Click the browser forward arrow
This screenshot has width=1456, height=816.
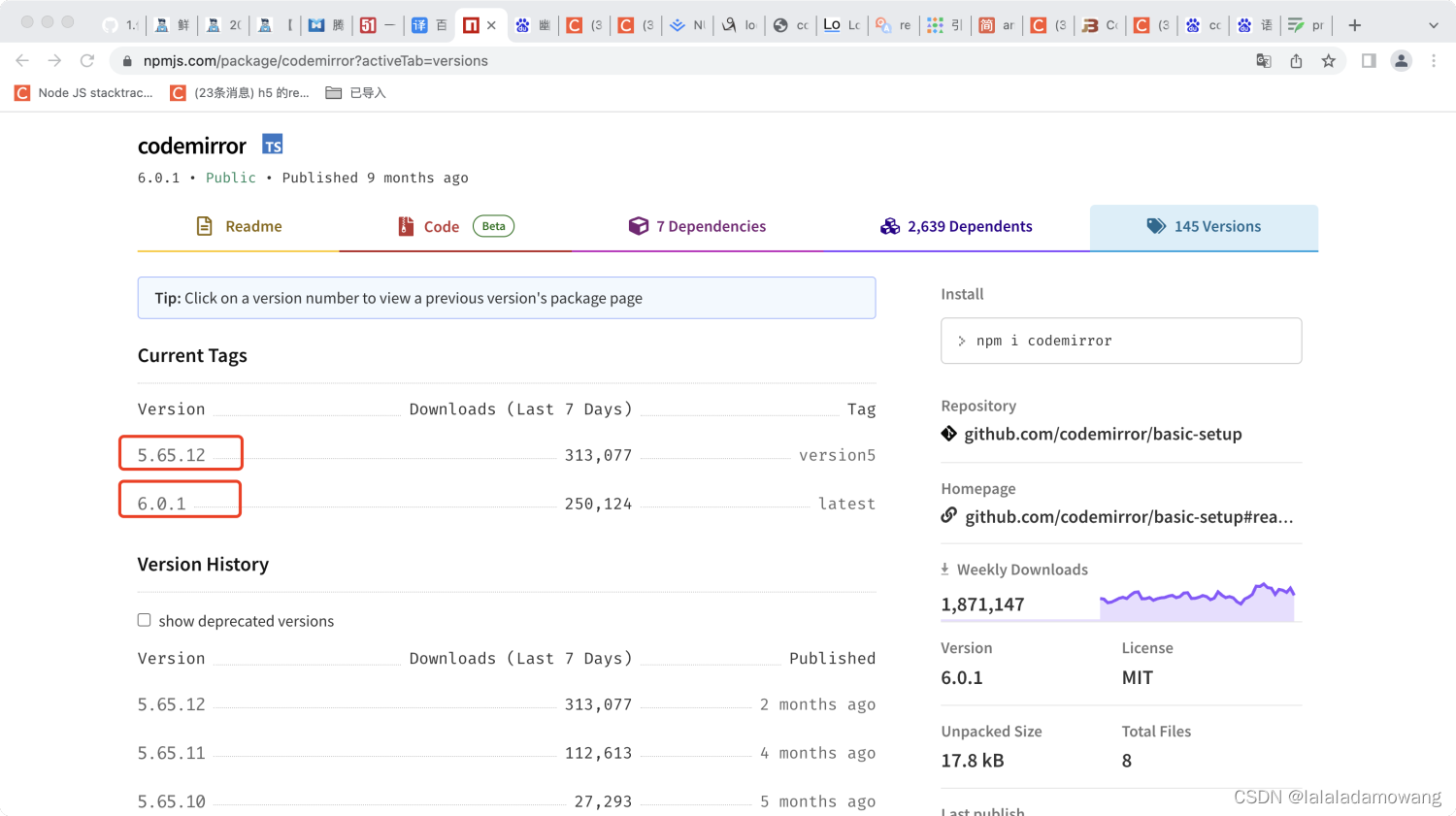coord(54,60)
